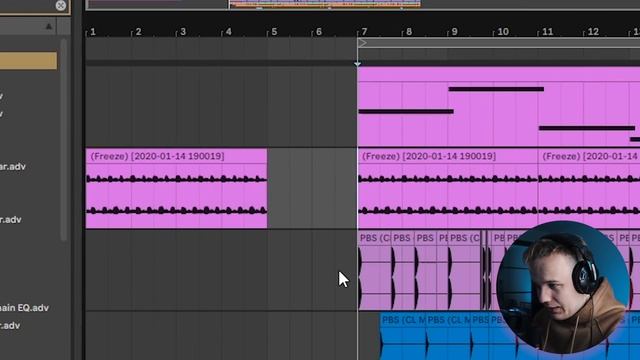Click bar 1 on the timeline ruler
Screen dimensions: 640x360
coord(93,31)
